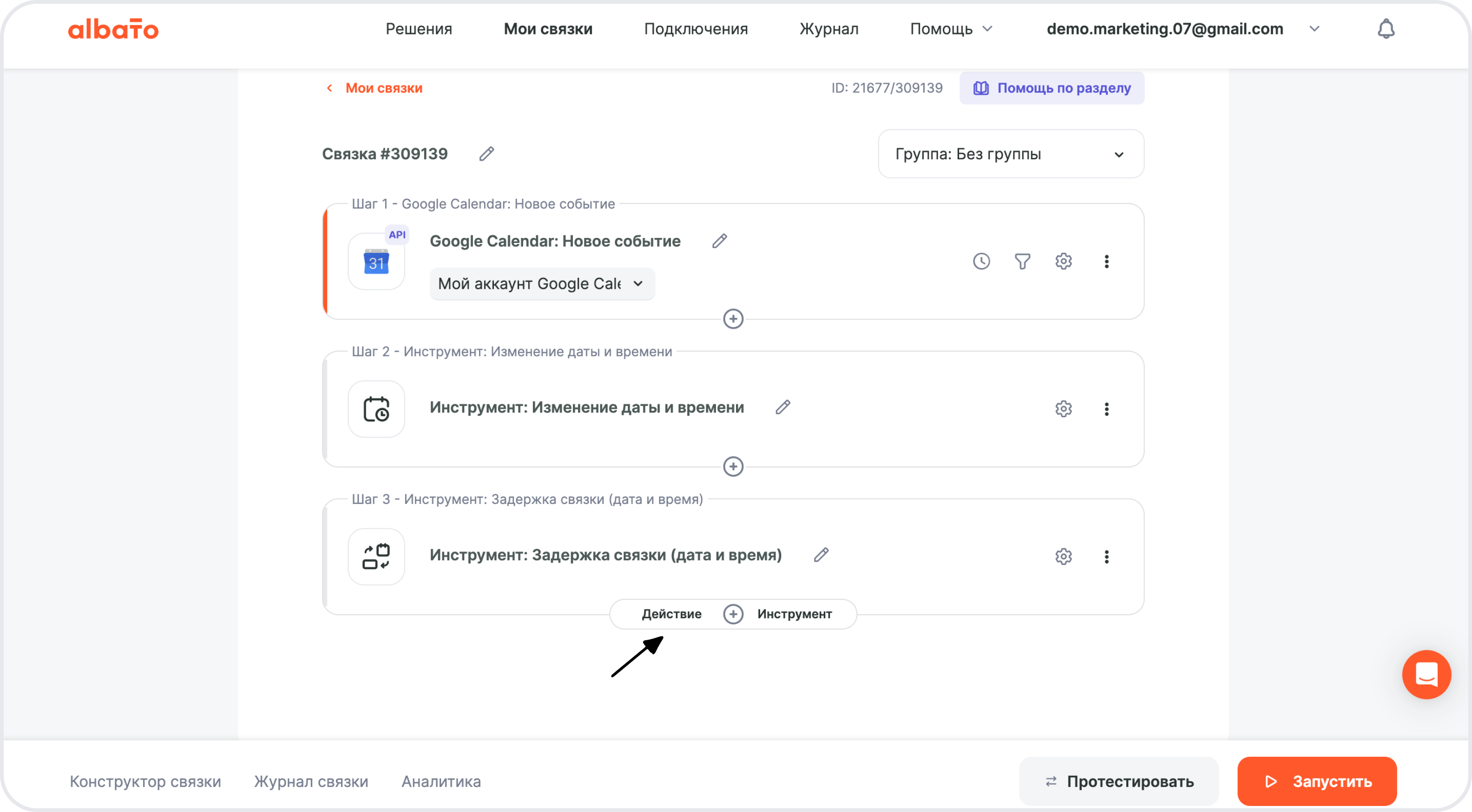Click the Протестировать button
Viewport: 1472px width, 812px height.
pyautogui.click(x=1118, y=781)
